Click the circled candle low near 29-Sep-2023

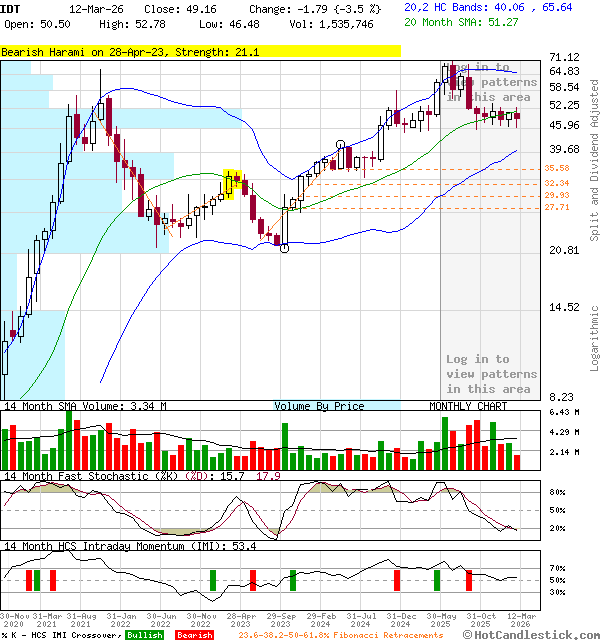point(285,248)
